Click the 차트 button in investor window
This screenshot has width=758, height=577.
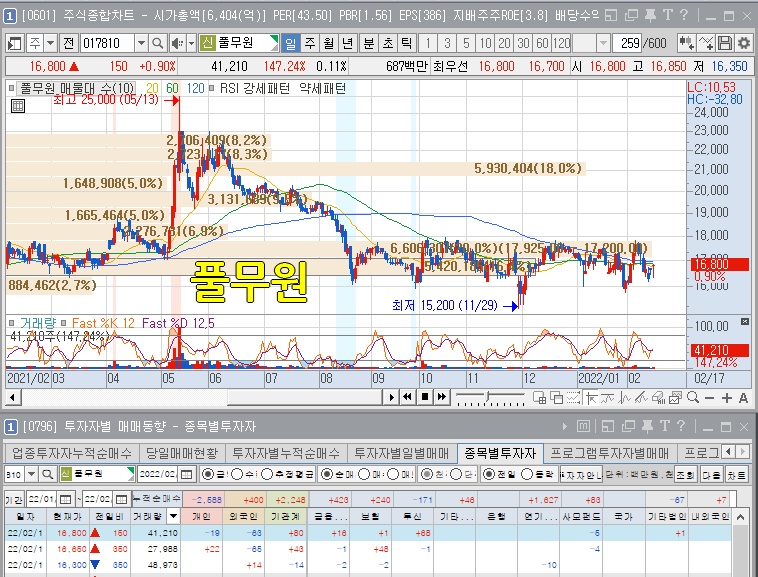click(736, 474)
